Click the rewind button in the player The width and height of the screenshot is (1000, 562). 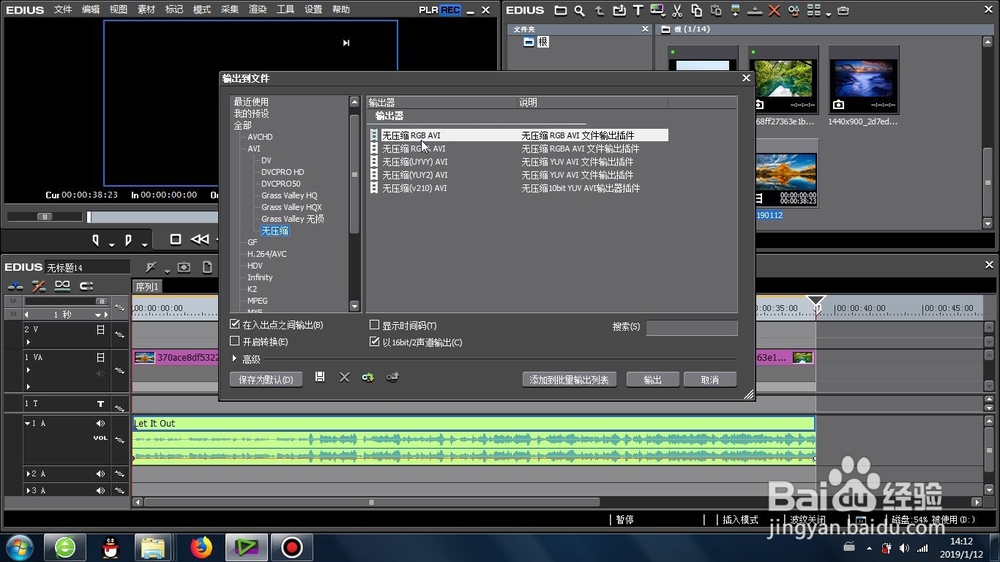coord(200,239)
